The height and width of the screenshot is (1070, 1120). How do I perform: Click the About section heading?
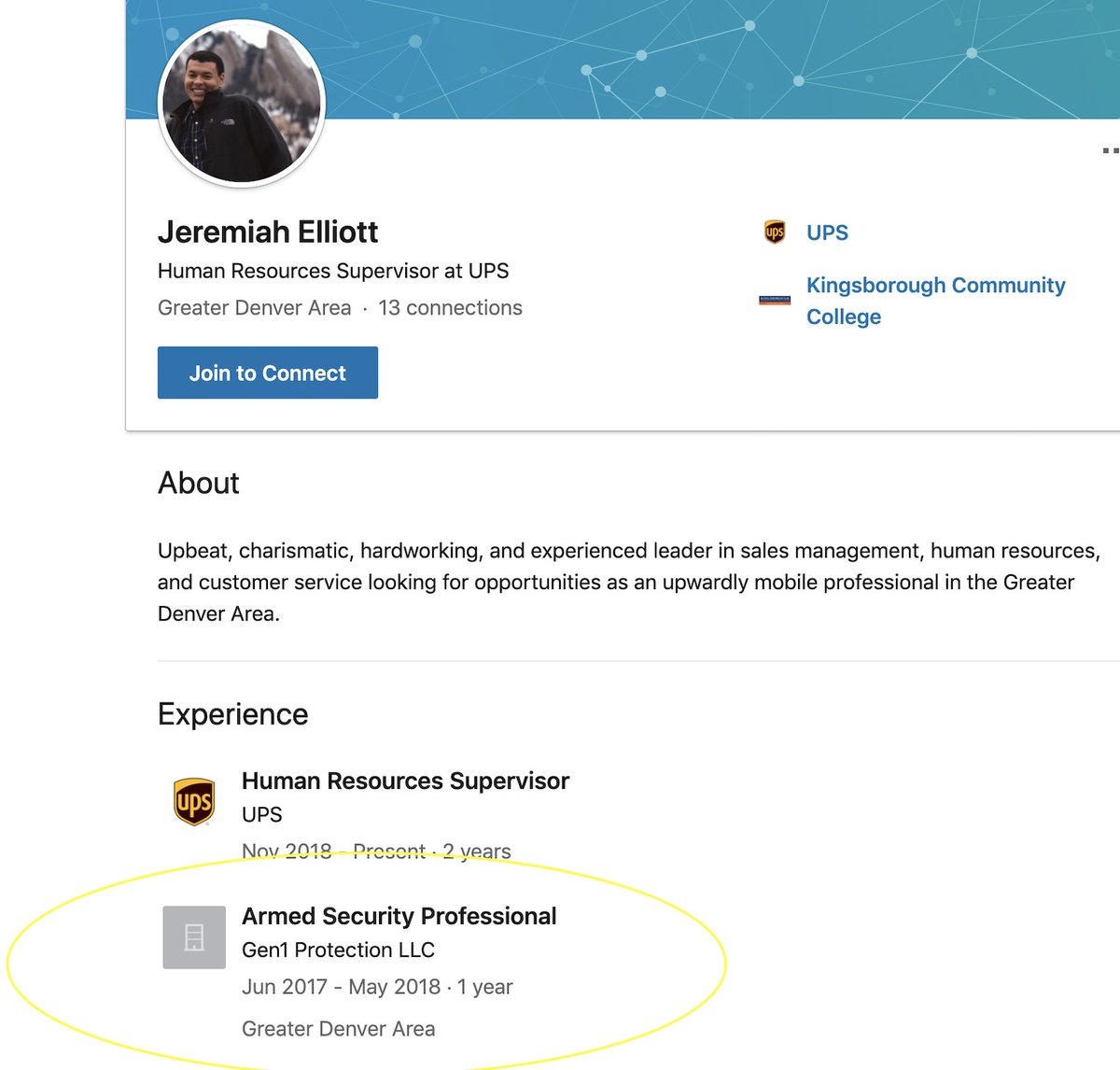point(199,483)
